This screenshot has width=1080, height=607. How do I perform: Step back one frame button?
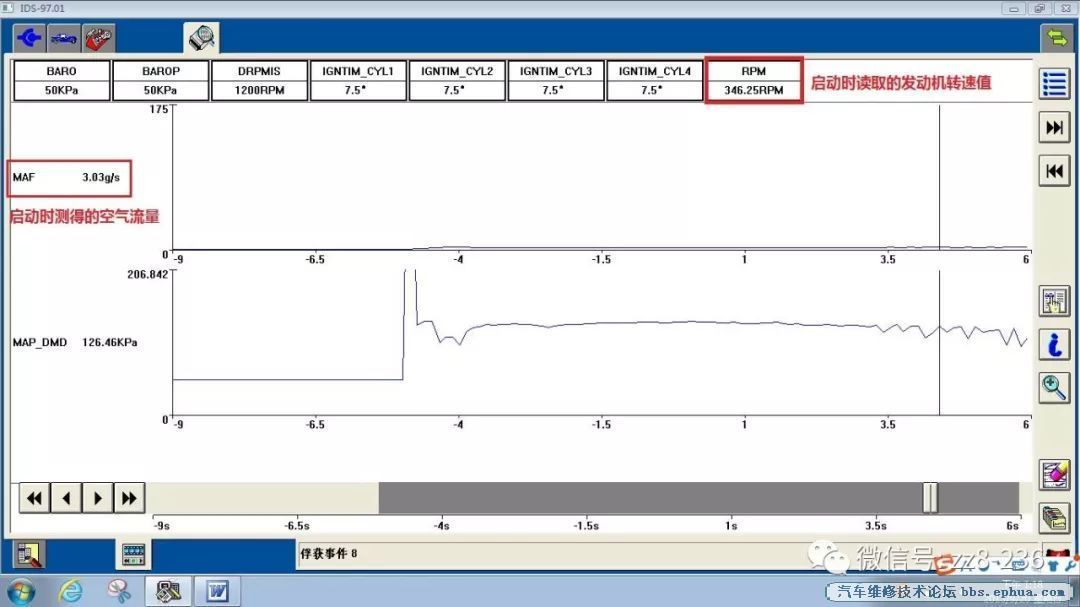pyautogui.click(x=66, y=497)
